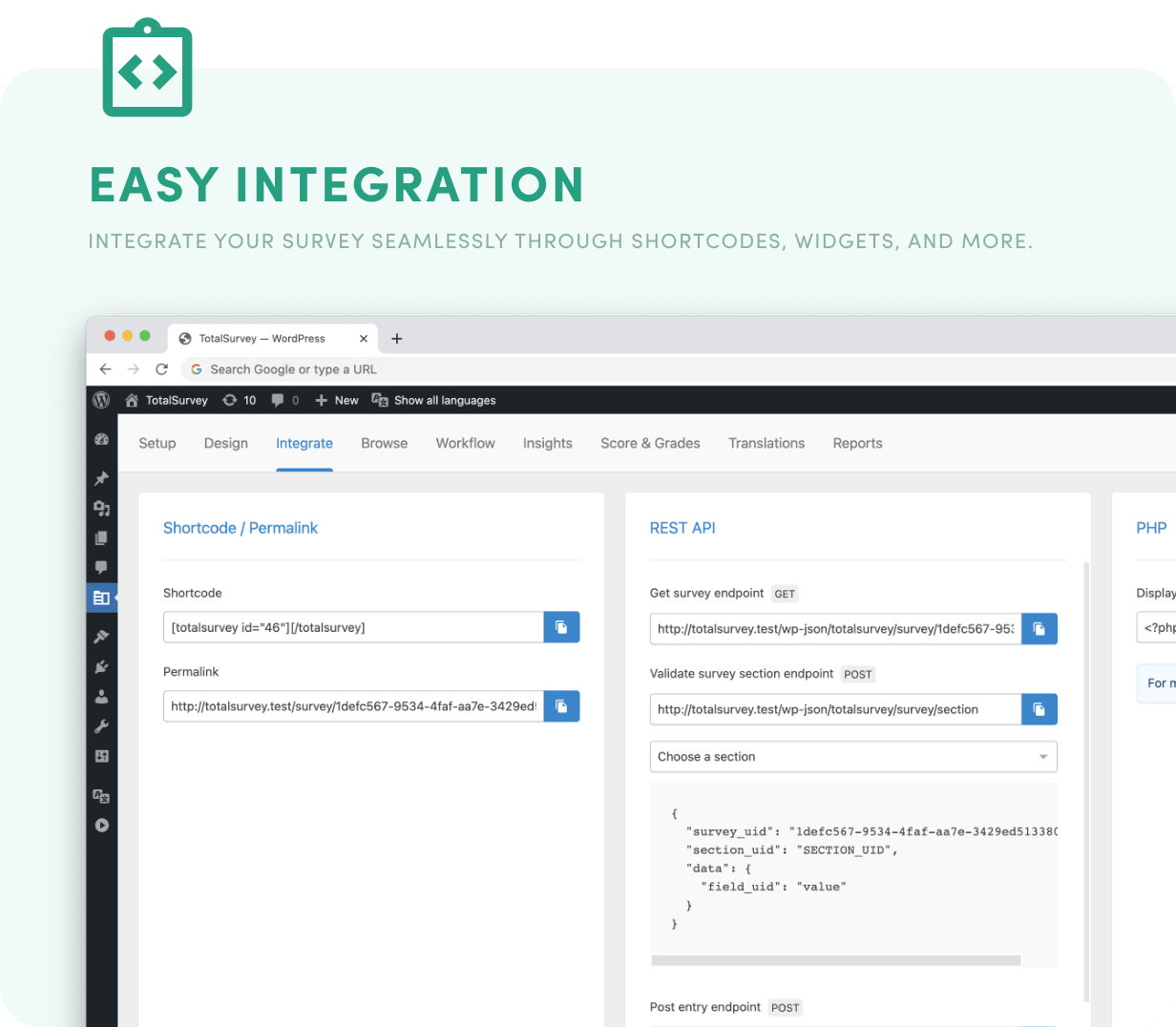Viewport: 1176px width, 1027px height.
Task: Copy the shortcode with the copy button
Action: [x=562, y=627]
